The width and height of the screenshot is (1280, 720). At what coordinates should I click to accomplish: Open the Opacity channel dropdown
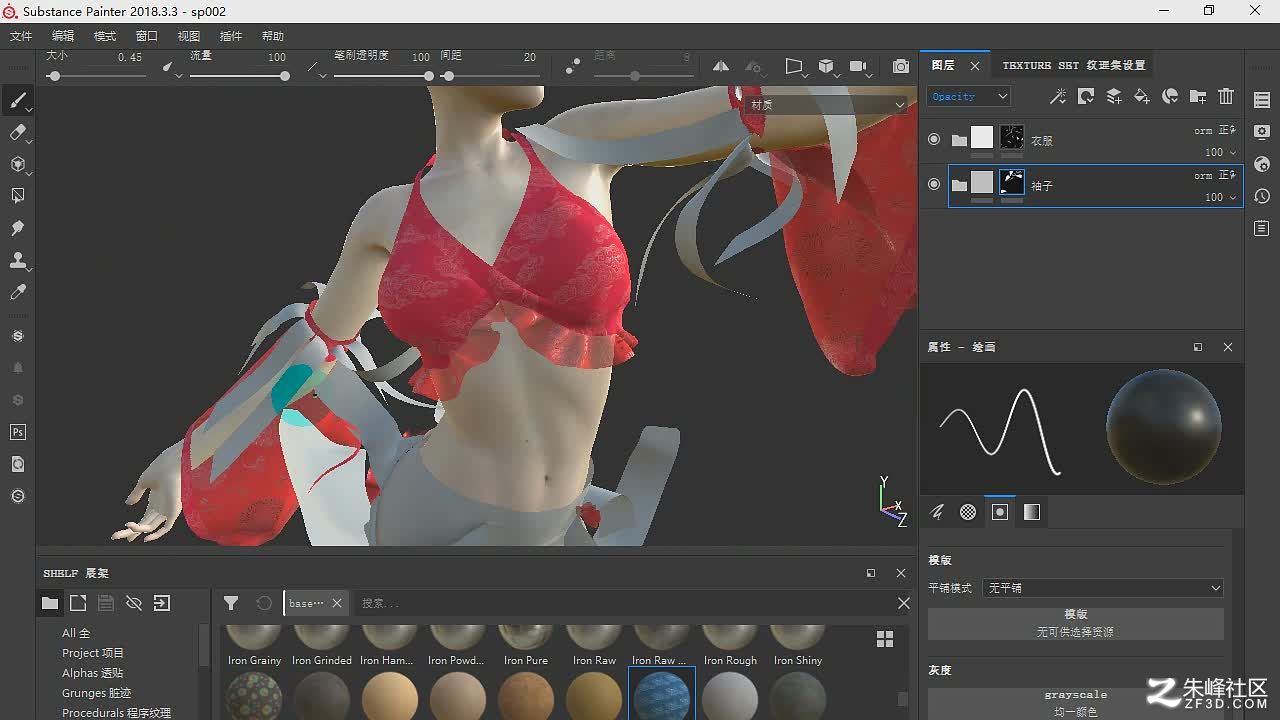click(x=969, y=96)
